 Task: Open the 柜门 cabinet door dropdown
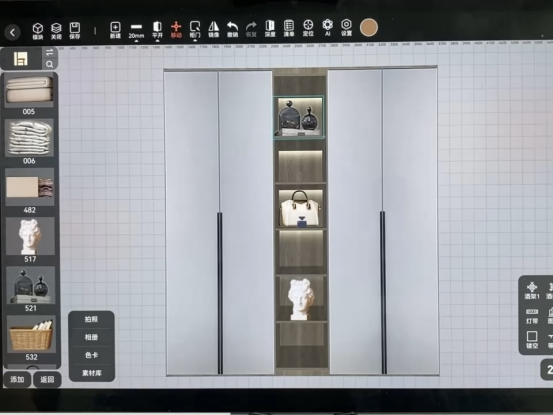[x=195, y=30]
